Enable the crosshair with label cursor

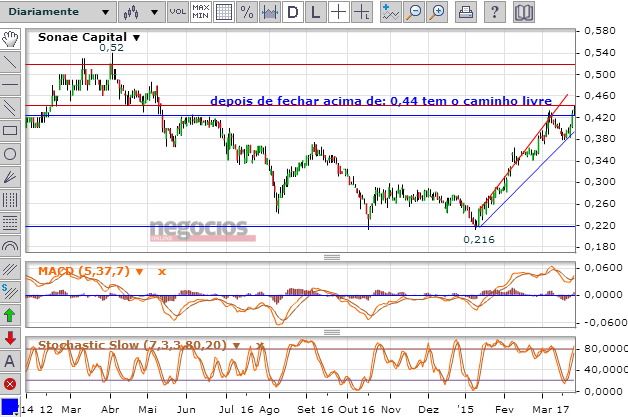coord(362,12)
